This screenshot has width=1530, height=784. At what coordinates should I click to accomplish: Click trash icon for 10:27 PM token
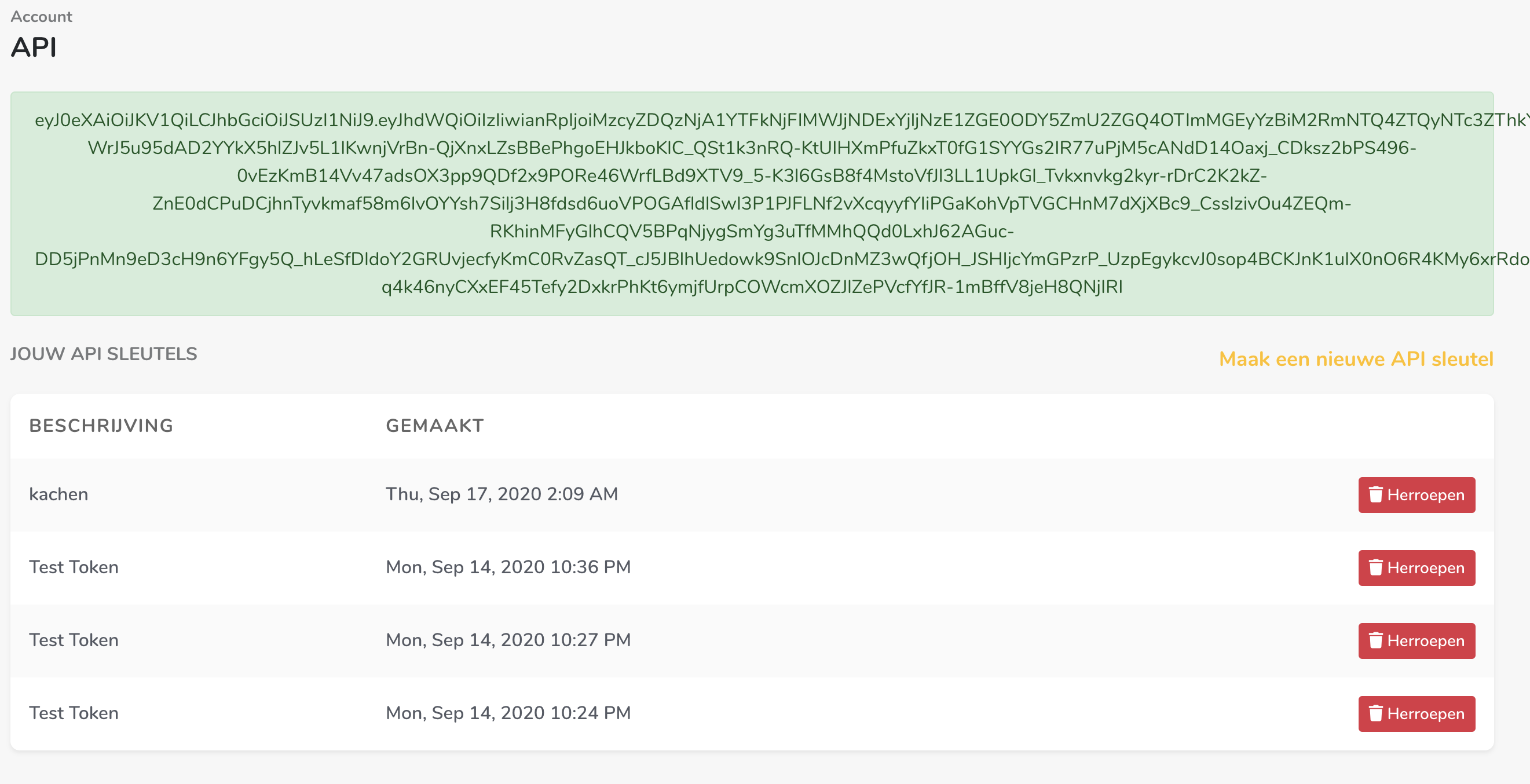pyautogui.click(x=1375, y=640)
